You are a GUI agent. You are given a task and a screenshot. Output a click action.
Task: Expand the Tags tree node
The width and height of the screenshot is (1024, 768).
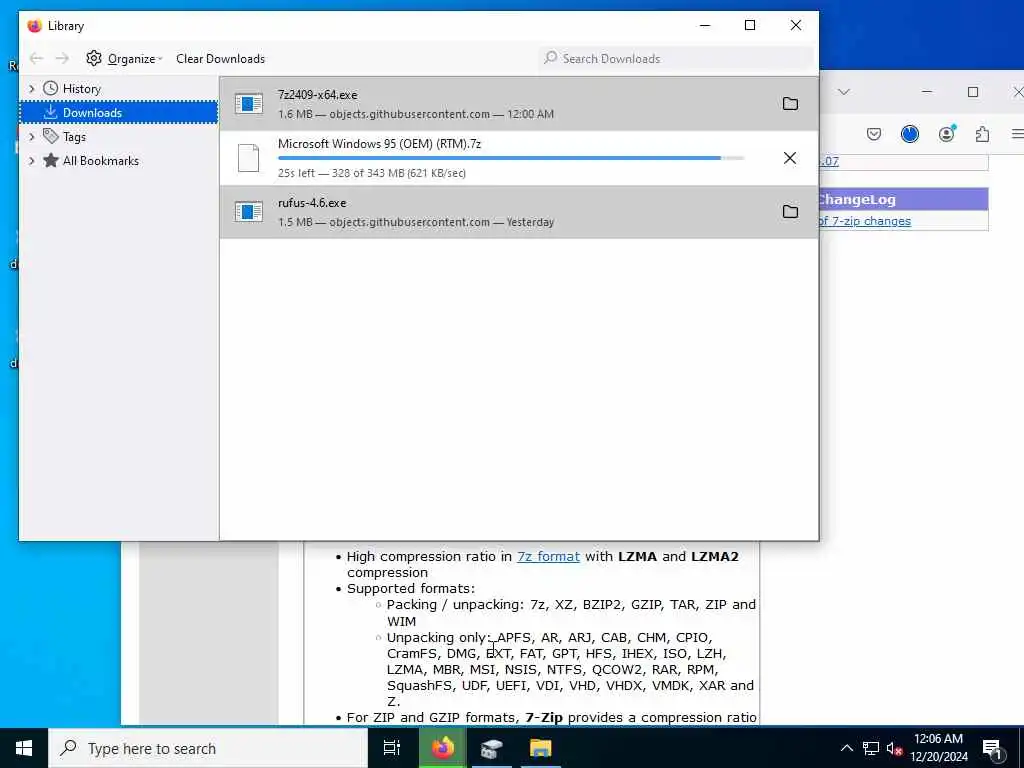(31, 136)
